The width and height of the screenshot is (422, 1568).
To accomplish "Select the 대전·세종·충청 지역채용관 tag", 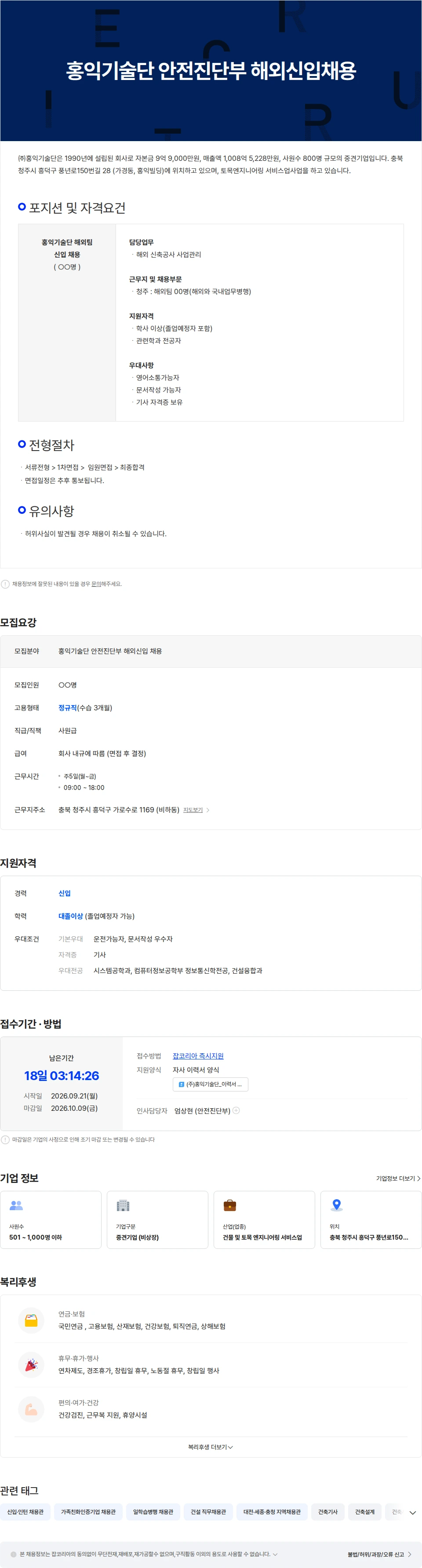I will (272, 1512).
